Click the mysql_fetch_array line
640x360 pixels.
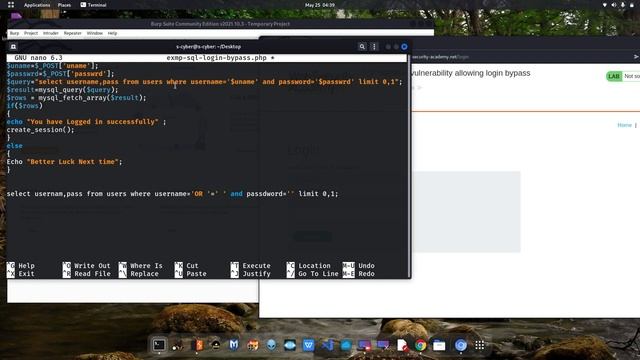pos(76,98)
